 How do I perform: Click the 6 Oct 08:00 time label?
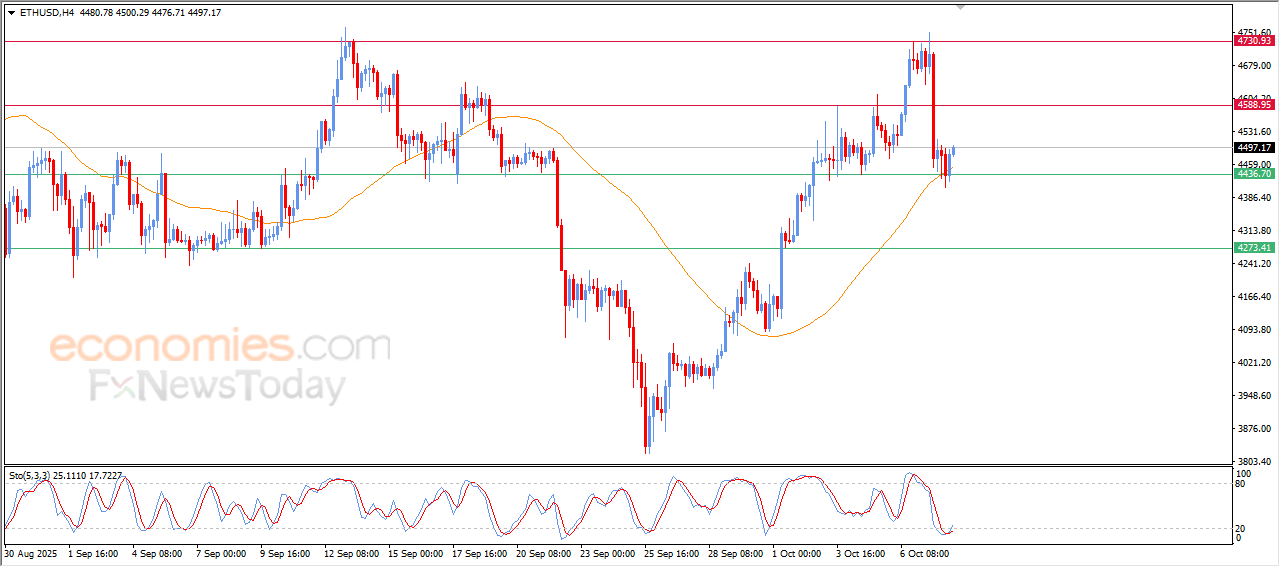925,552
